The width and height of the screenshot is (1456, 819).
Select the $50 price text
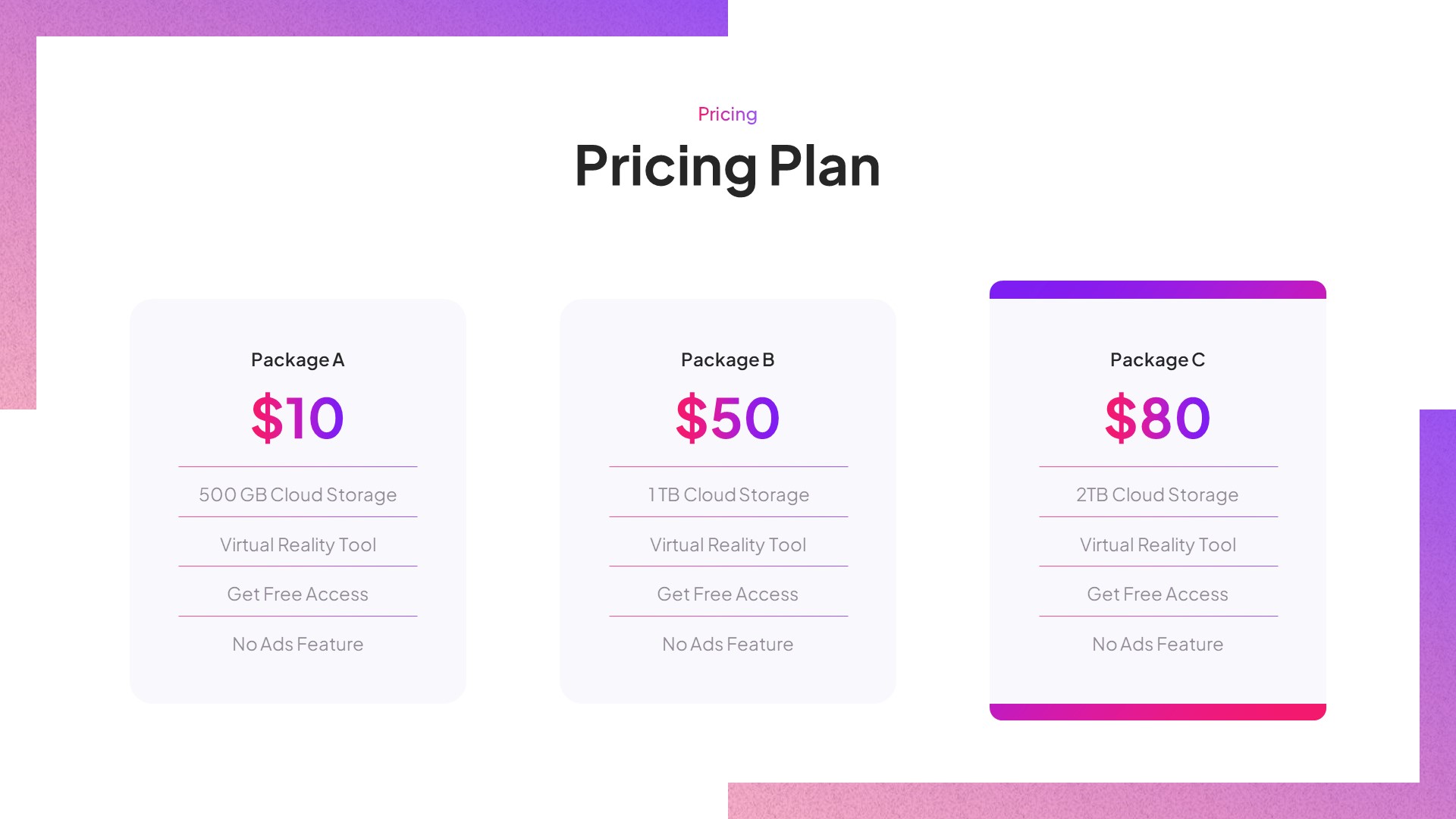tap(727, 418)
